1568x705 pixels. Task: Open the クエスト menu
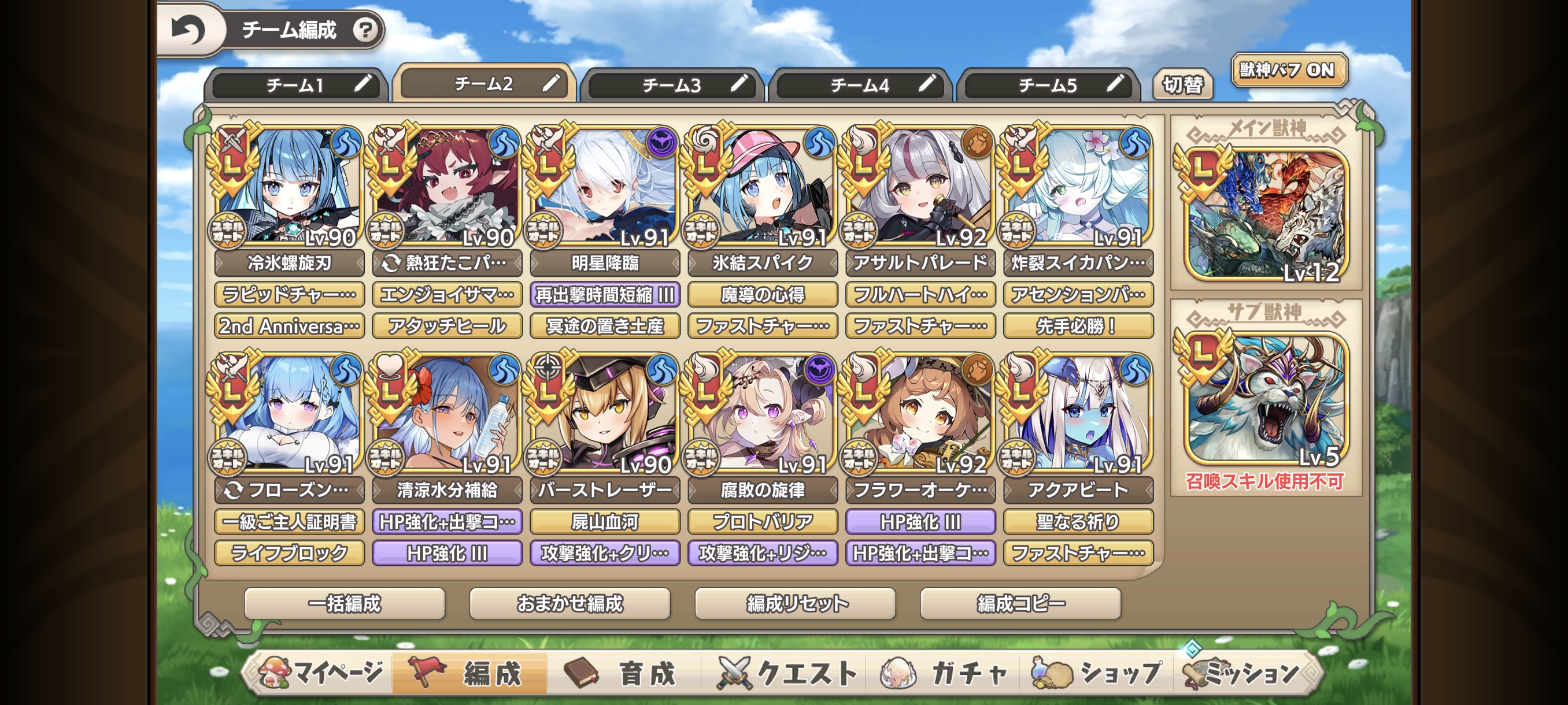[x=787, y=673]
